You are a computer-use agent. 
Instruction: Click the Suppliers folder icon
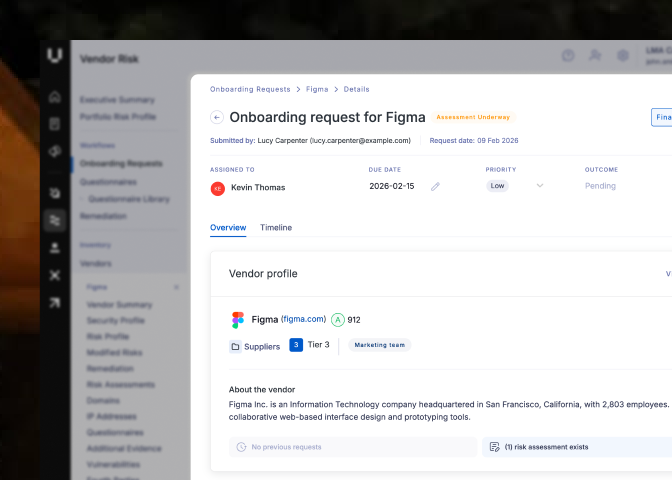[235, 346]
